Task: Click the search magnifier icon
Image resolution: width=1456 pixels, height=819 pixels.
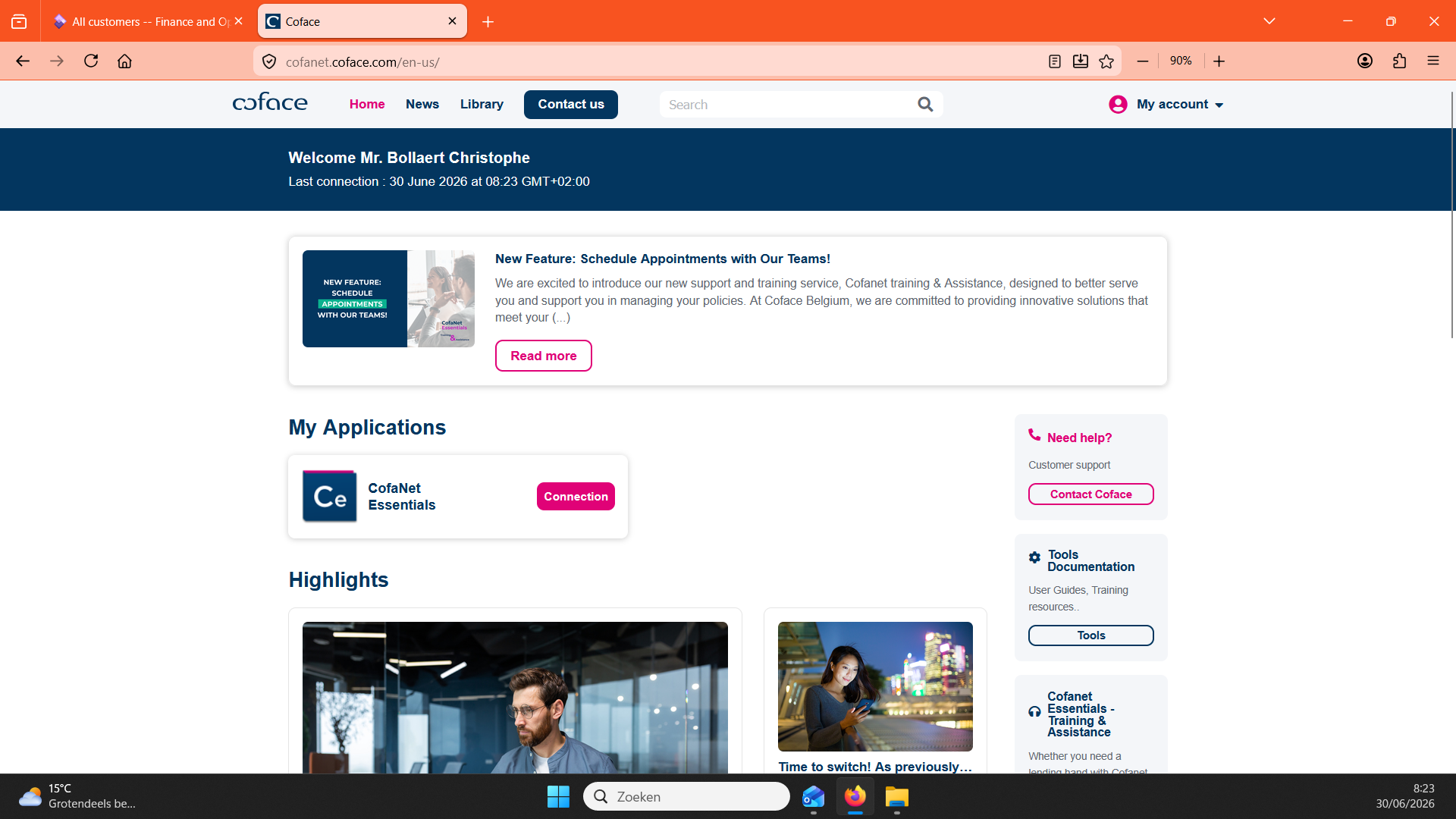Action: pos(925,104)
